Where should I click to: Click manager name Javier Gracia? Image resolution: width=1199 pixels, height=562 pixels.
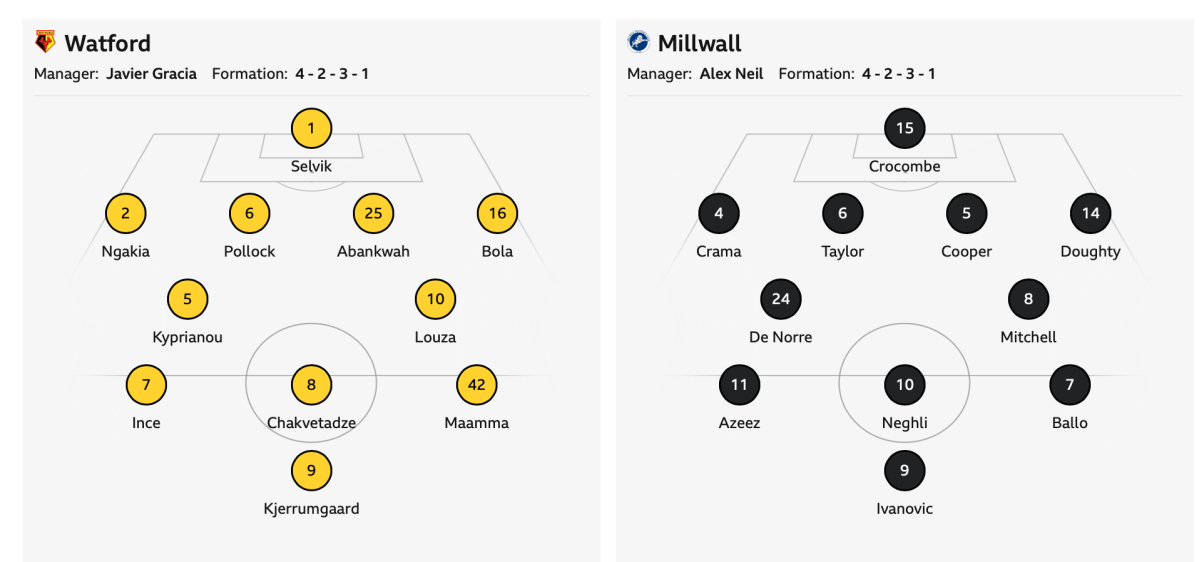[151, 74]
